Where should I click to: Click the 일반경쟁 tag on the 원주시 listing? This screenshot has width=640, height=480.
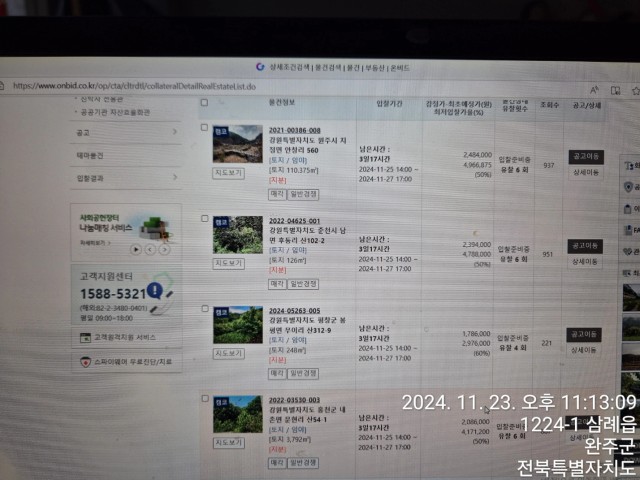pyautogui.click(x=303, y=194)
